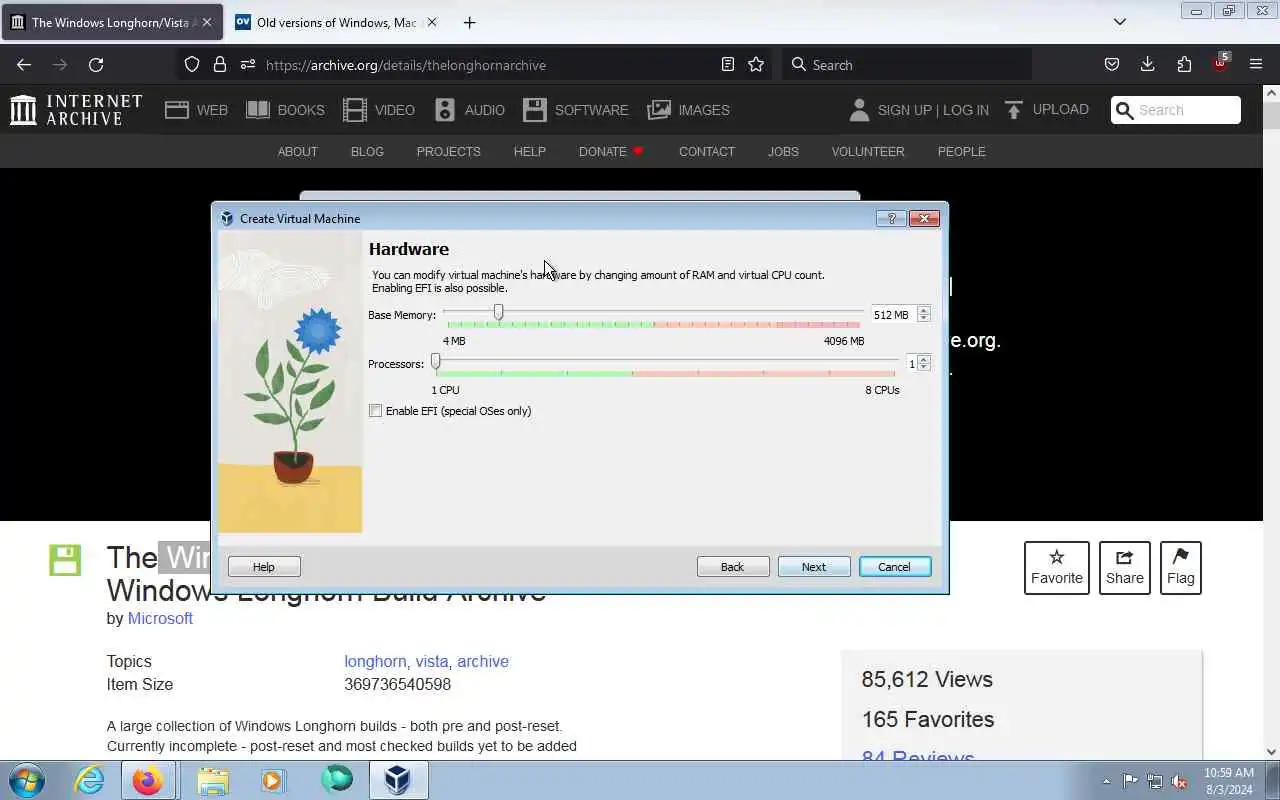The image size is (1280, 800).
Task: Show hidden system tray icons arrow
Action: pyautogui.click(x=1106, y=781)
